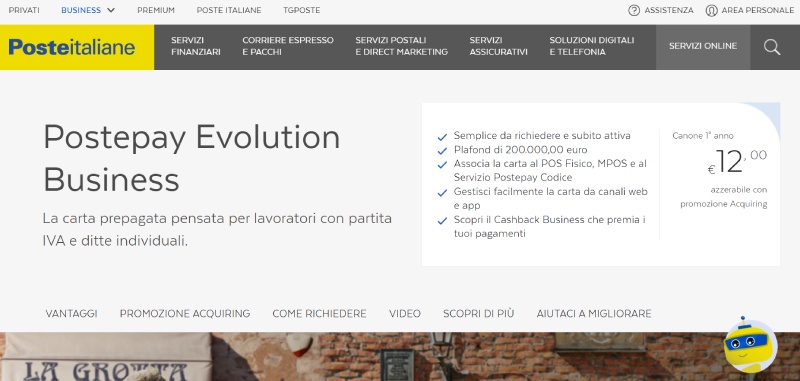Viewport: 800px width, 381px height.
Task: Jump to the Vantaggi section
Action: pos(71,314)
